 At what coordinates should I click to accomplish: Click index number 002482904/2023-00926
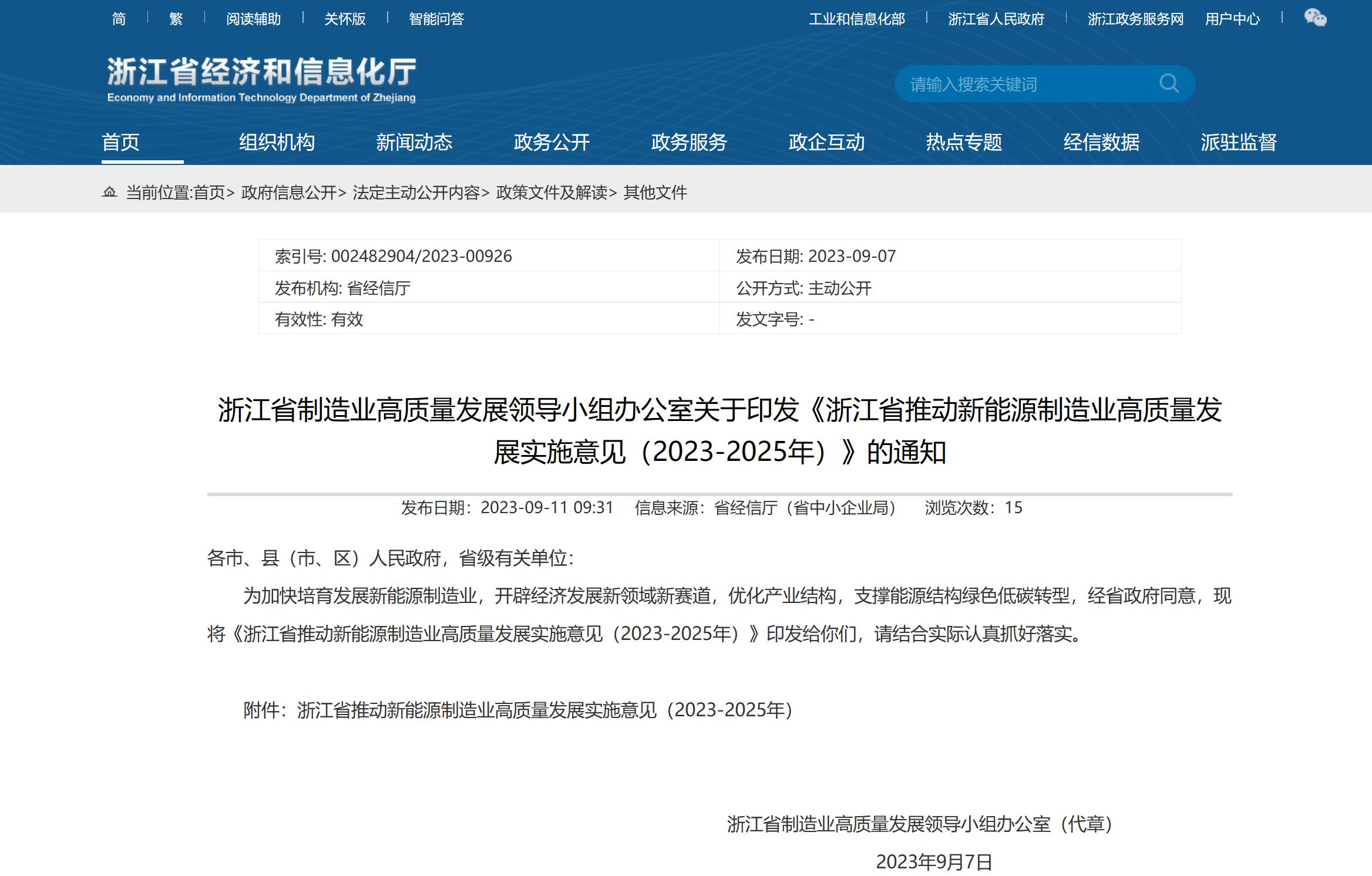421,256
